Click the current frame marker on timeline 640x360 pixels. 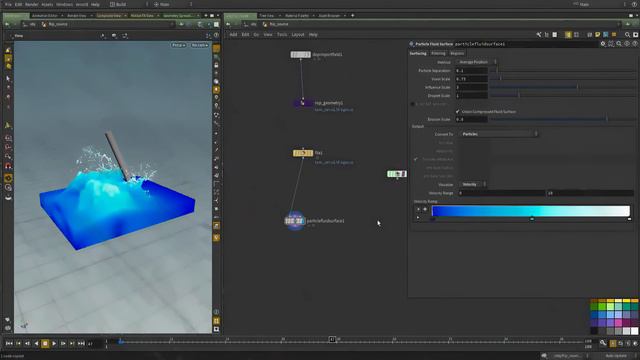coord(332,339)
